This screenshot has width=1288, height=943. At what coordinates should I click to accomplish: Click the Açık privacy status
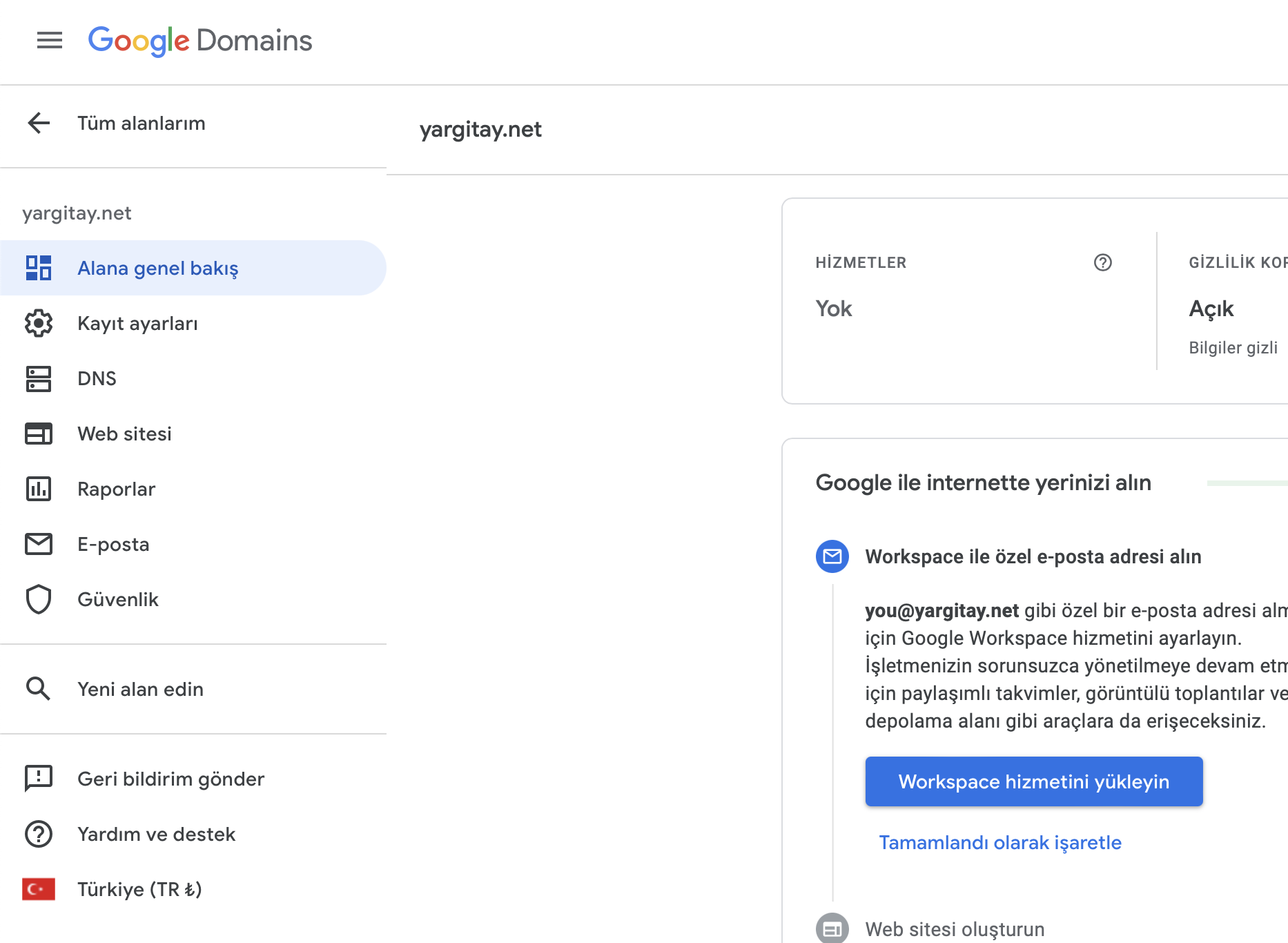coord(1211,309)
